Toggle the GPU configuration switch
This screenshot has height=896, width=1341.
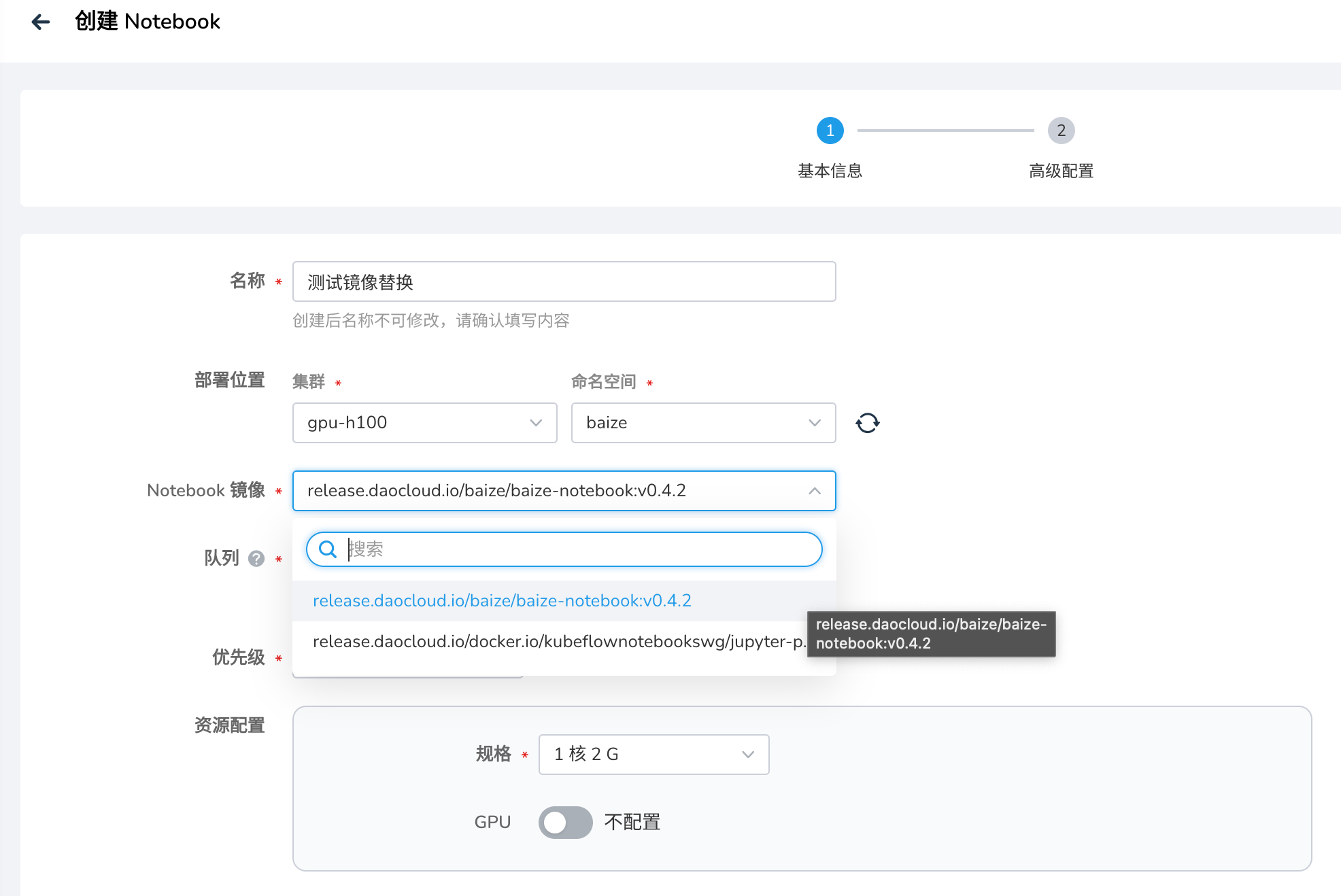565,822
